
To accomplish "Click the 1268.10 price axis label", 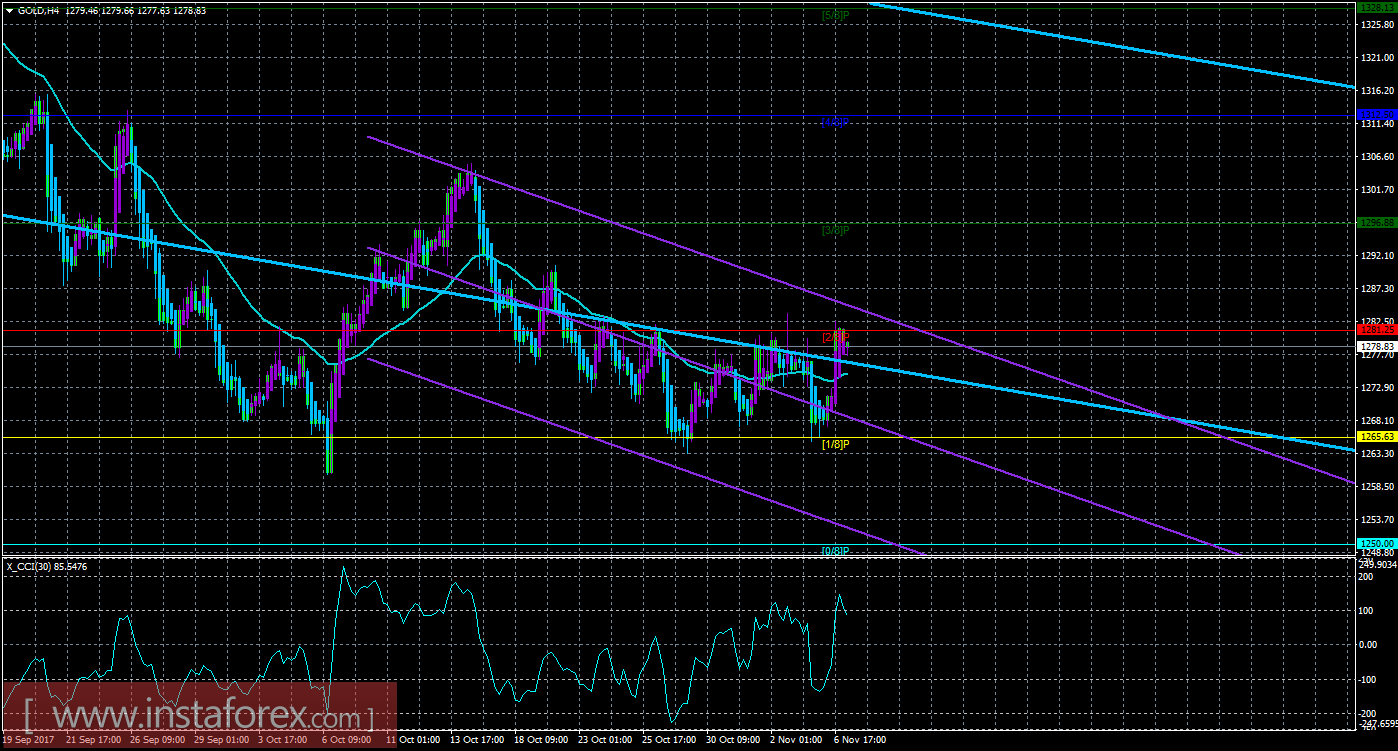I will pyautogui.click(x=1377, y=421).
